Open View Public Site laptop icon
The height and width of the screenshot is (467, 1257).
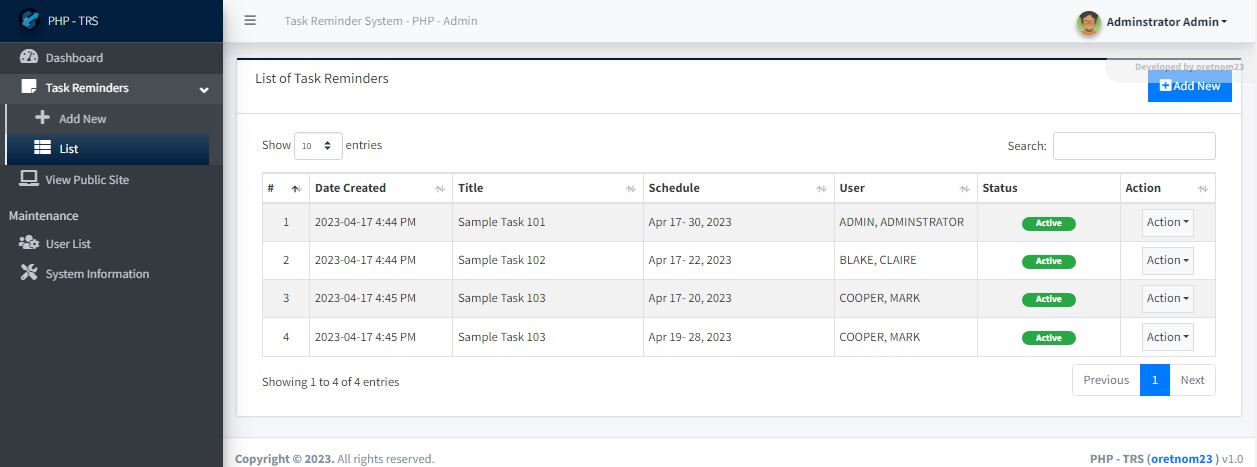tap(29, 179)
